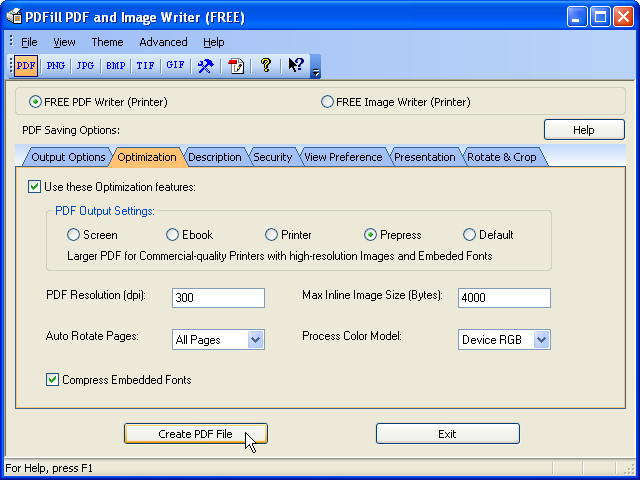Click the PDF Resolution (dpi) input field

tap(218, 298)
